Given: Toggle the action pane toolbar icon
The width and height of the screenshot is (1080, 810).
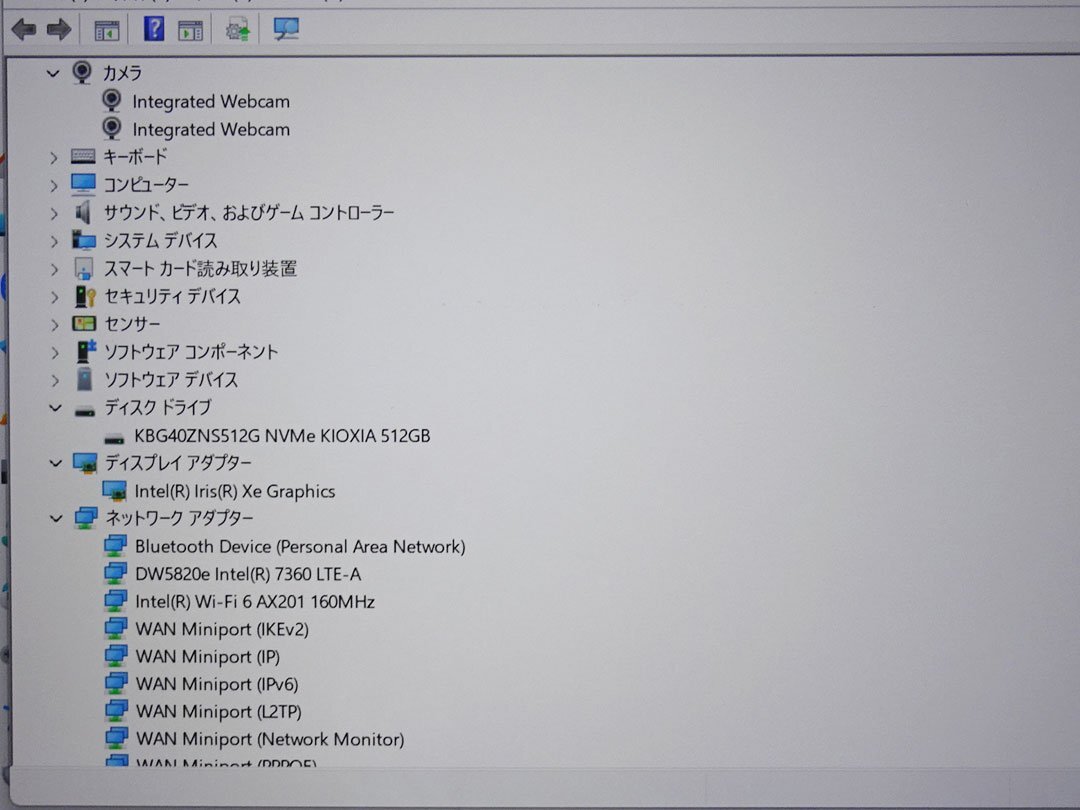Looking at the screenshot, I should tap(190, 30).
